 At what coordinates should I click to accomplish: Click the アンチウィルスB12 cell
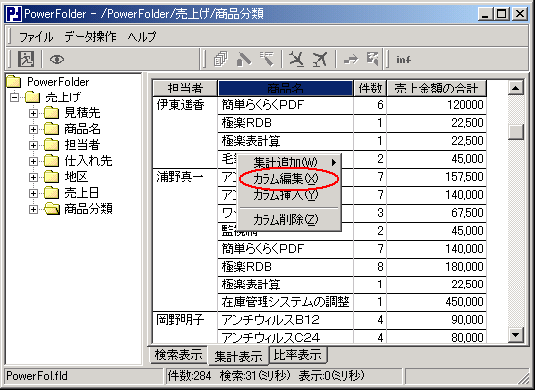tap(286, 320)
